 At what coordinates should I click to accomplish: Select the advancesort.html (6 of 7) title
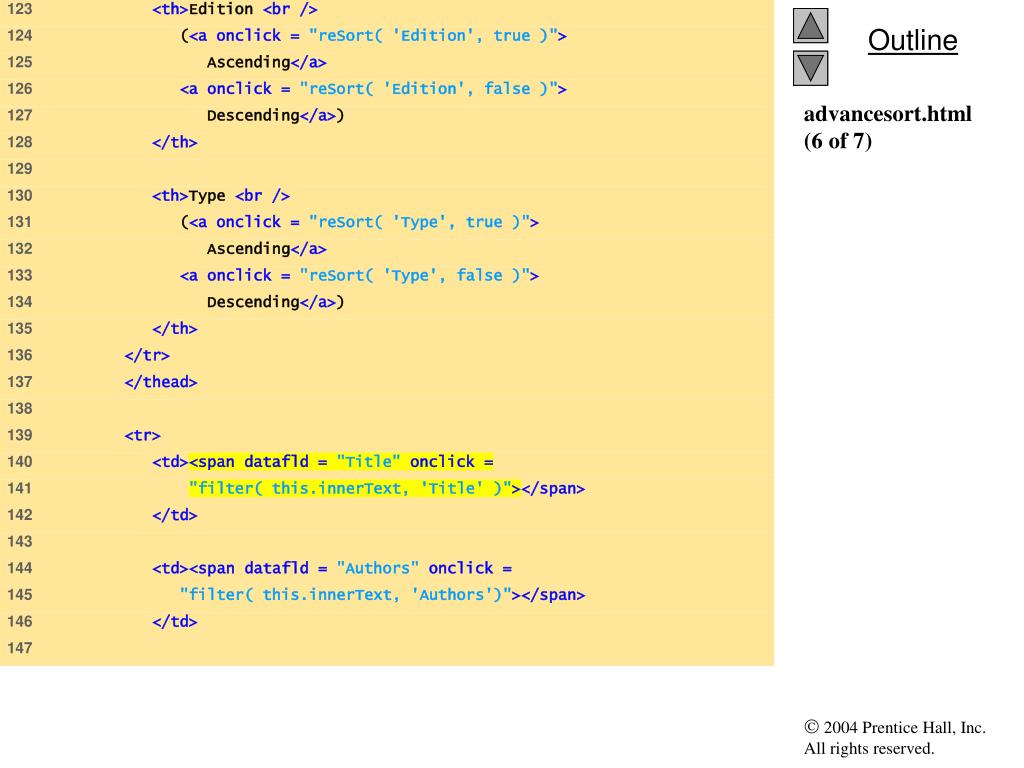click(x=888, y=127)
